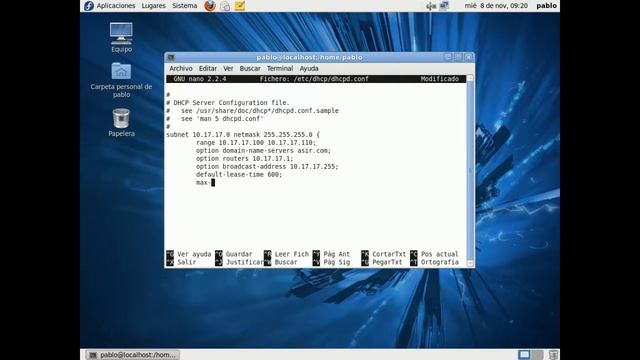Viewport: 640px width, 360px height.
Task: Open the Lugares menu
Action: tap(153, 6)
